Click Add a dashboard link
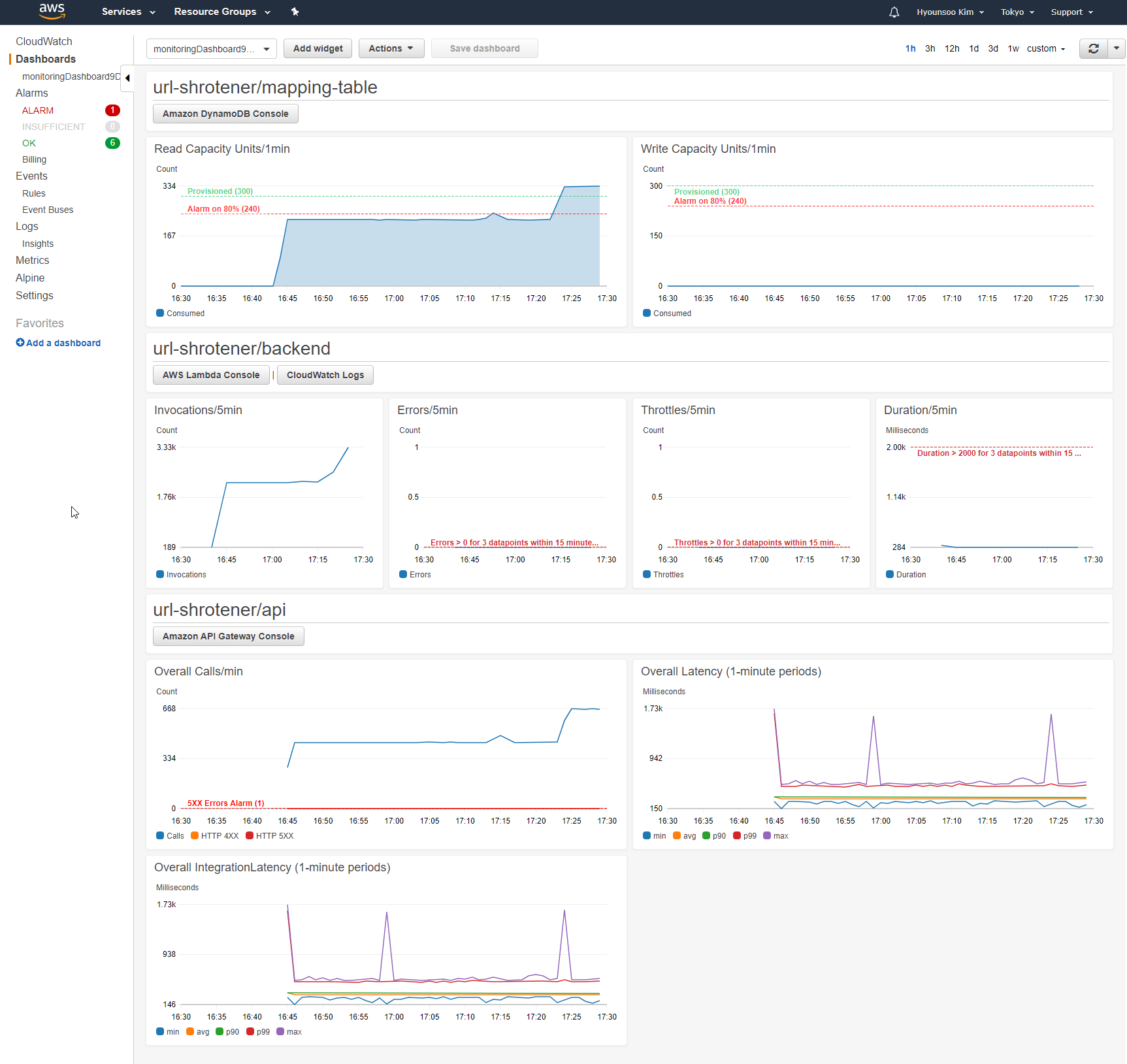1127x1064 pixels. (x=63, y=343)
